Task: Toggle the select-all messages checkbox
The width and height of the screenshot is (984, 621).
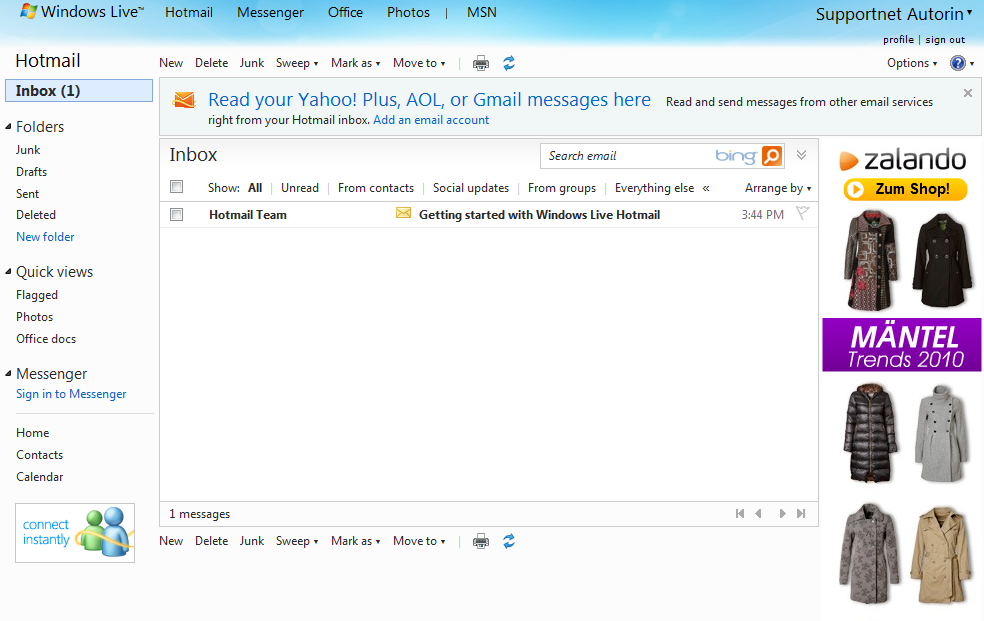Action: pos(177,186)
